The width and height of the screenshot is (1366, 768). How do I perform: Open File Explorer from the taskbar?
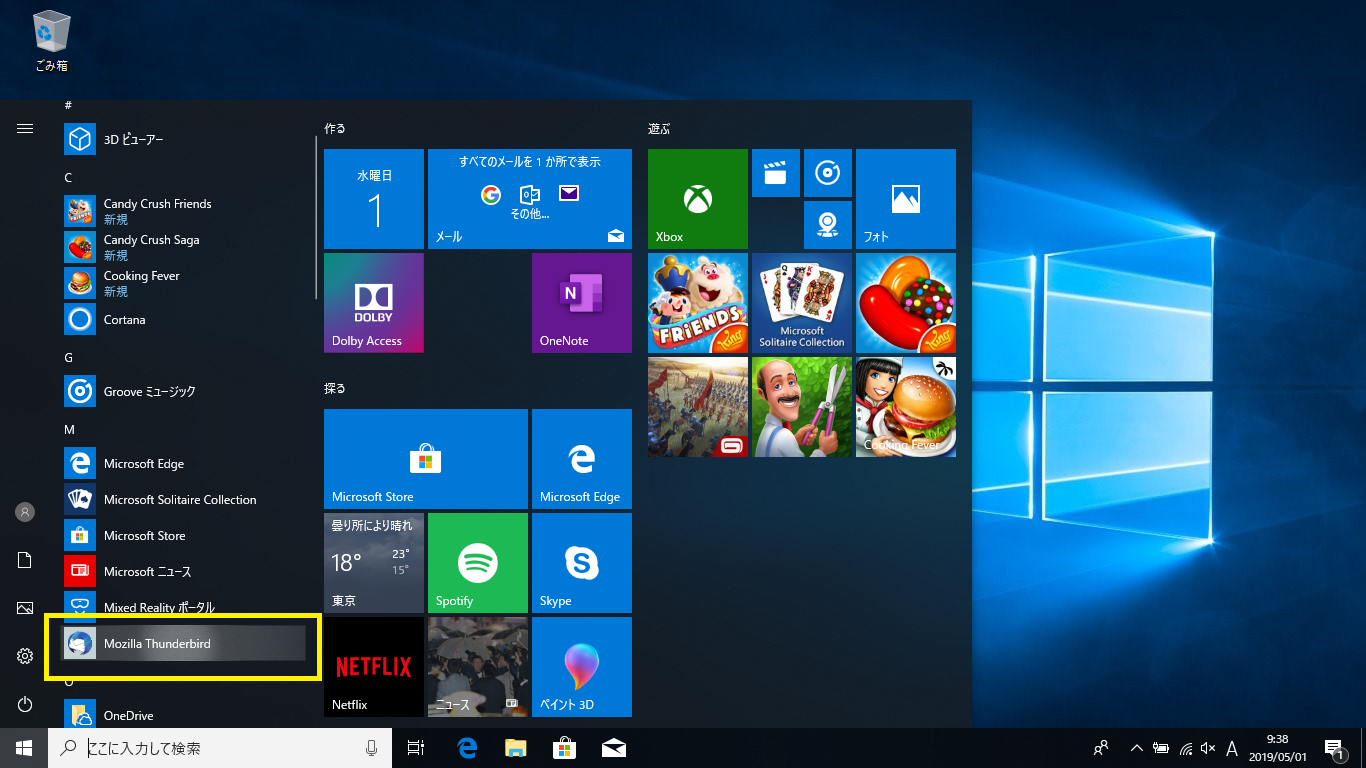pyautogui.click(x=515, y=748)
